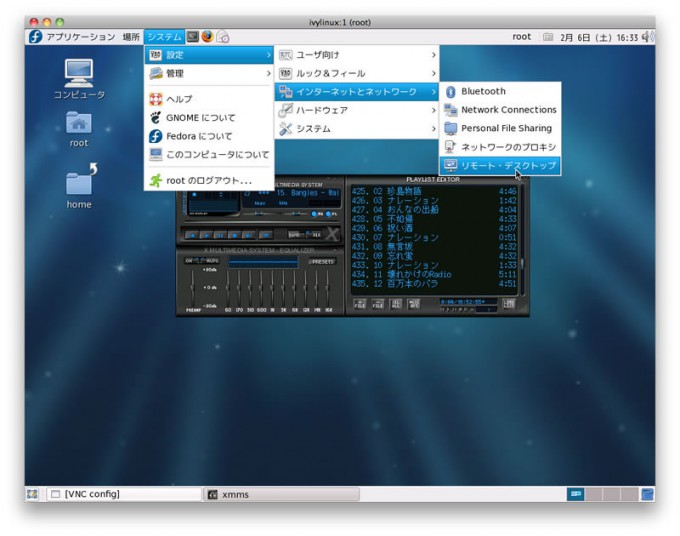680x536 pixels.
Task: Open Personal File Sharing menu item
Action: pos(500,128)
